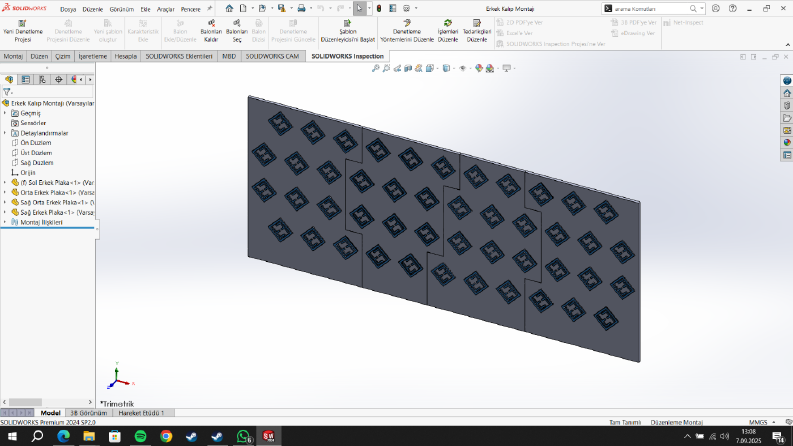The width and height of the screenshot is (793, 446).
Task: Open SOLIDWORKS Resources in task pane
Action: (787, 81)
